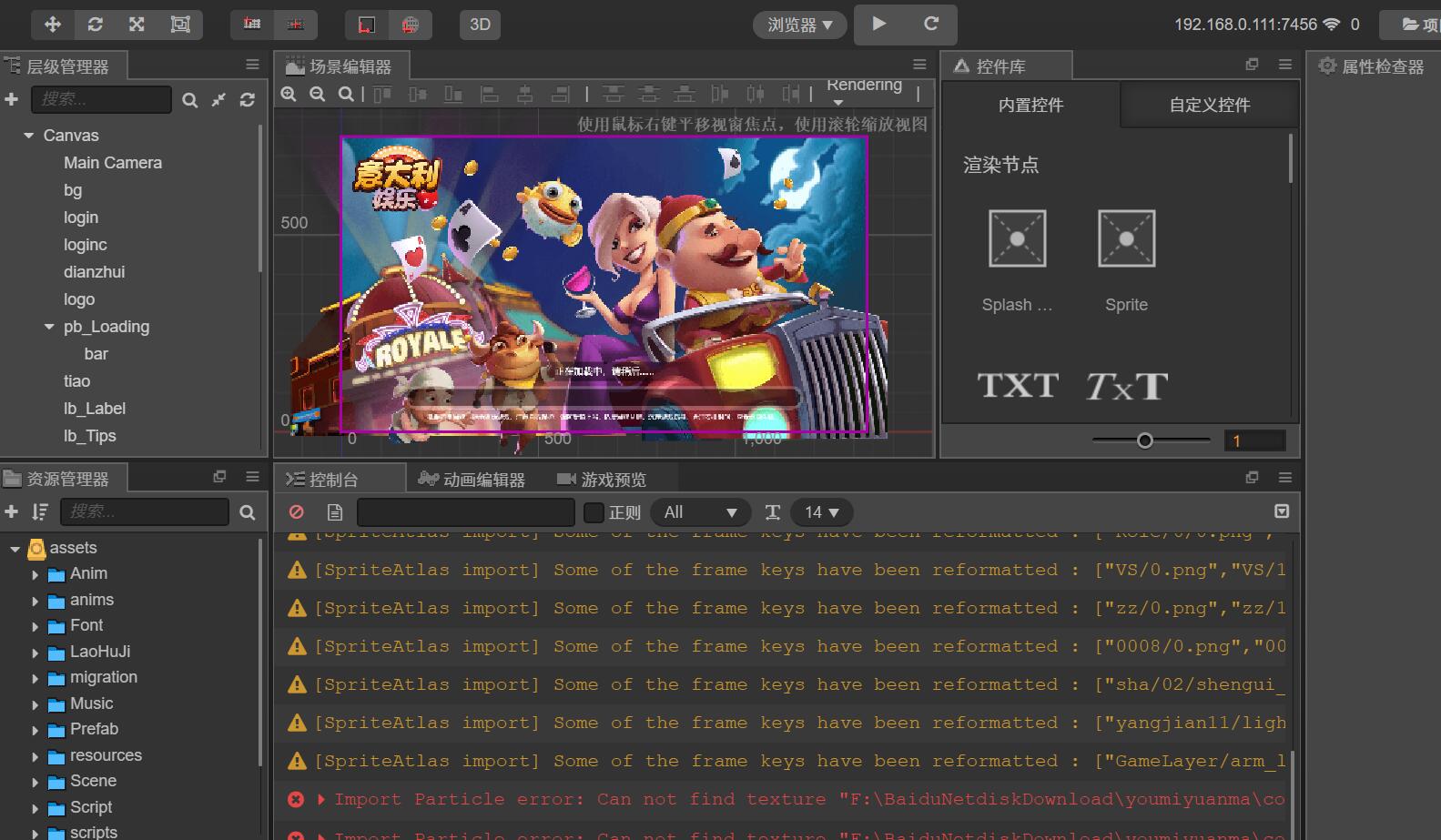Collapse the pb_Loading node in hierarchy
The height and width of the screenshot is (840, 1441).
(x=49, y=327)
